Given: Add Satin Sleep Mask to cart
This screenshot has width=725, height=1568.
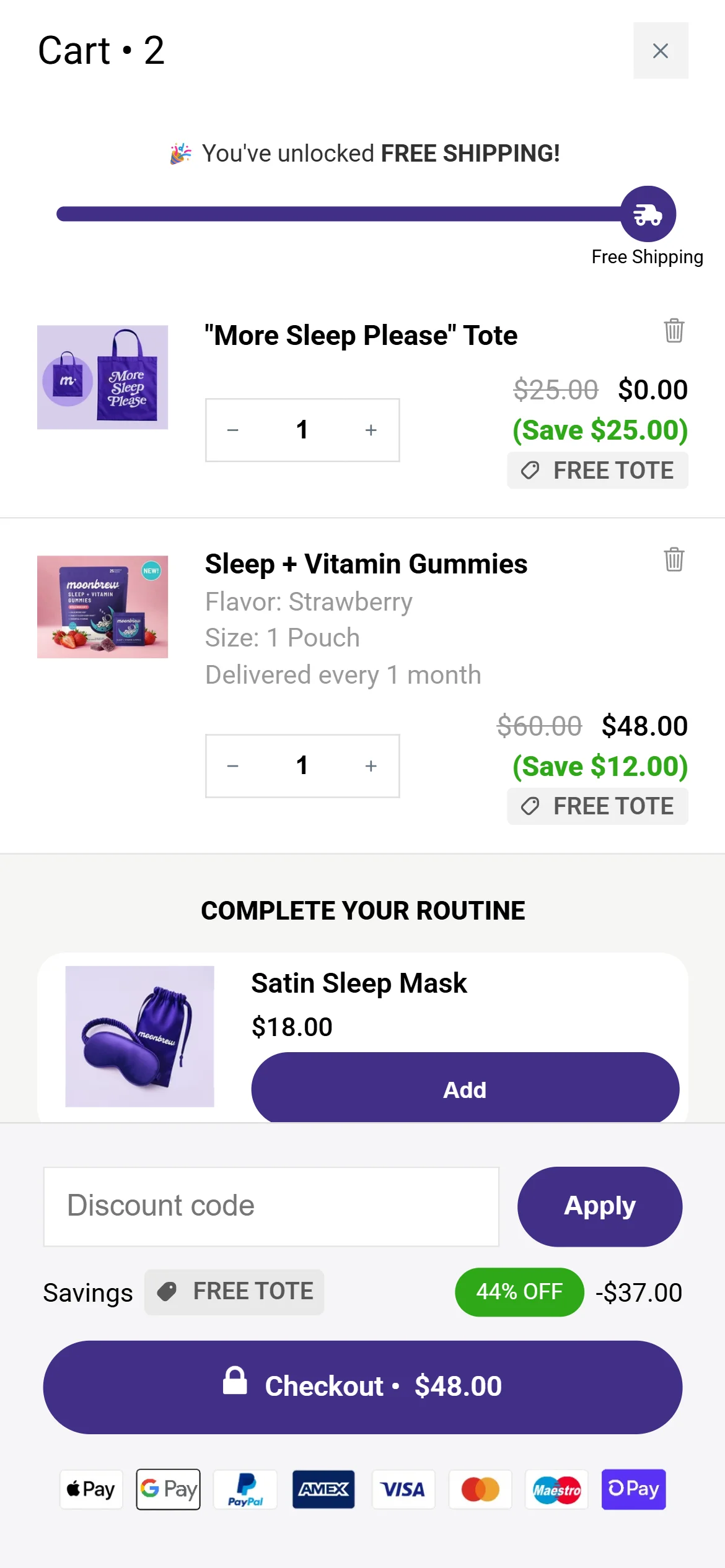Looking at the screenshot, I should 465,1089.
